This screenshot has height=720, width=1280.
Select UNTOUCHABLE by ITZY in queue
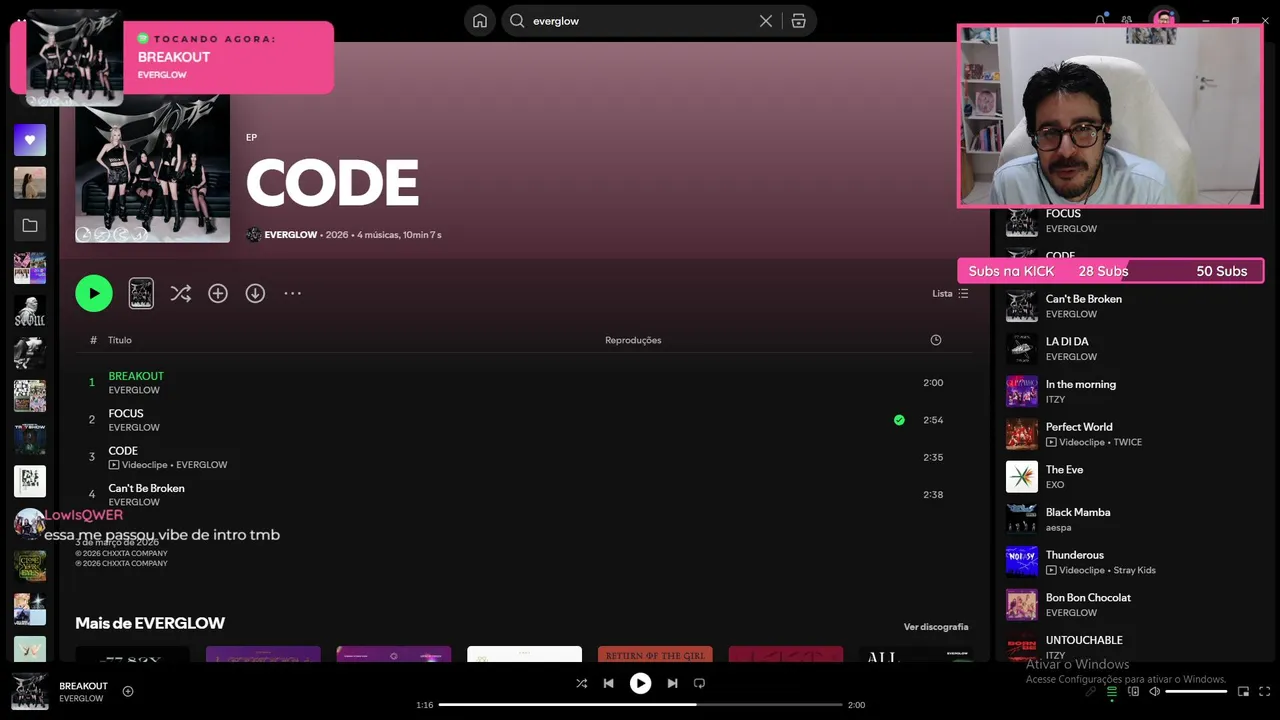pyautogui.click(x=1134, y=647)
